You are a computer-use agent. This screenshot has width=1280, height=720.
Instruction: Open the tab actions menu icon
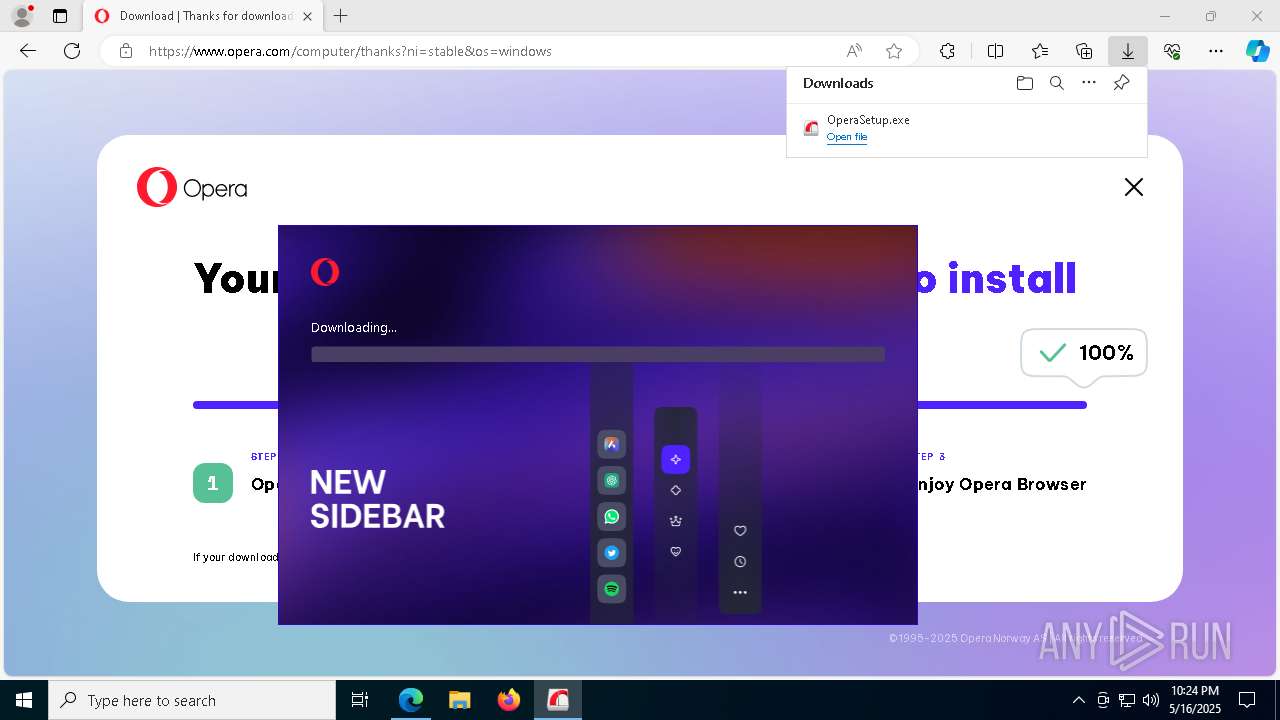[x=60, y=16]
